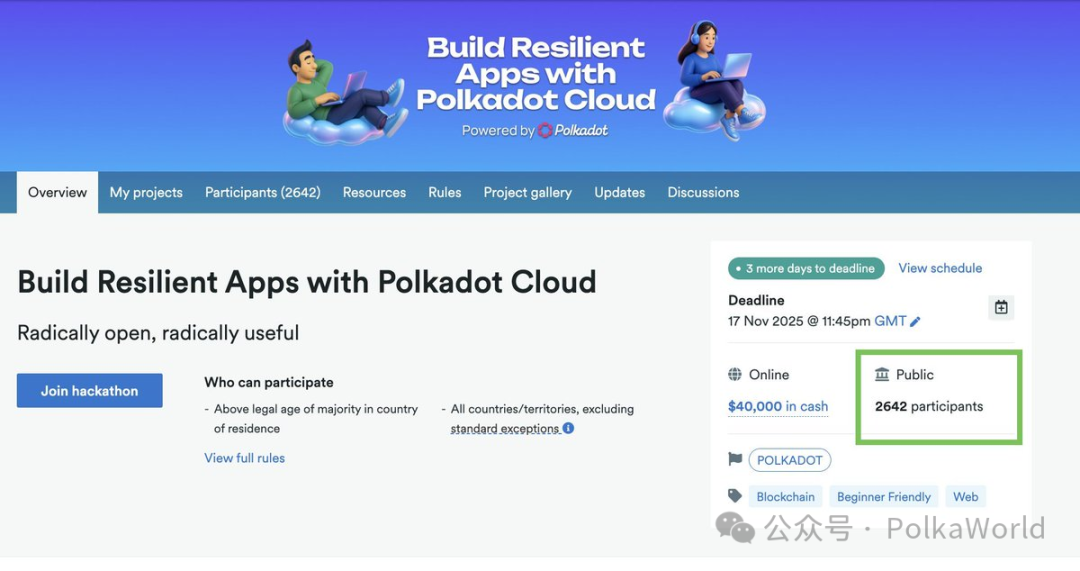Click the globe icon next to Online

pyautogui.click(x=735, y=374)
